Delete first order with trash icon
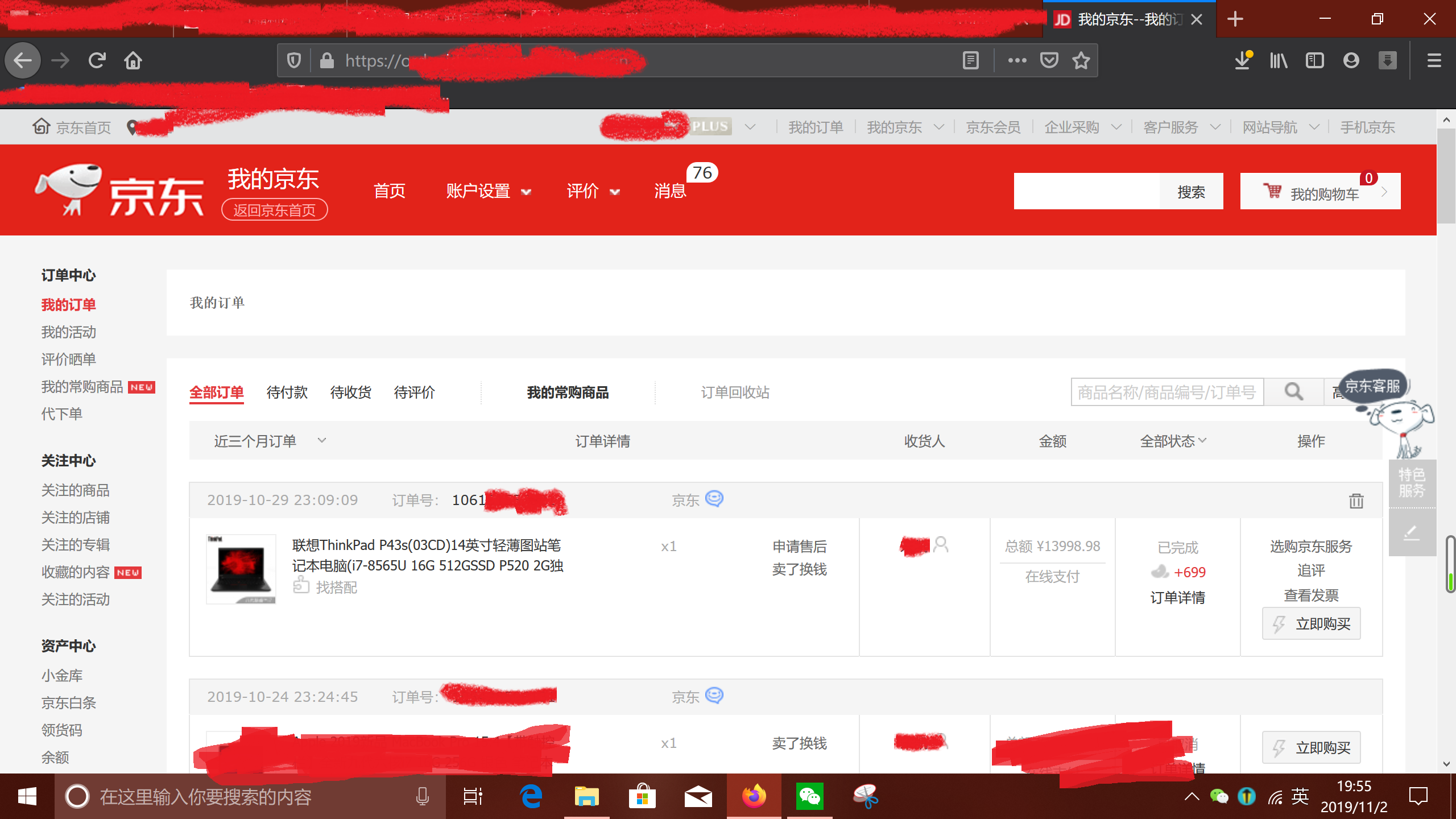 (x=1356, y=500)
